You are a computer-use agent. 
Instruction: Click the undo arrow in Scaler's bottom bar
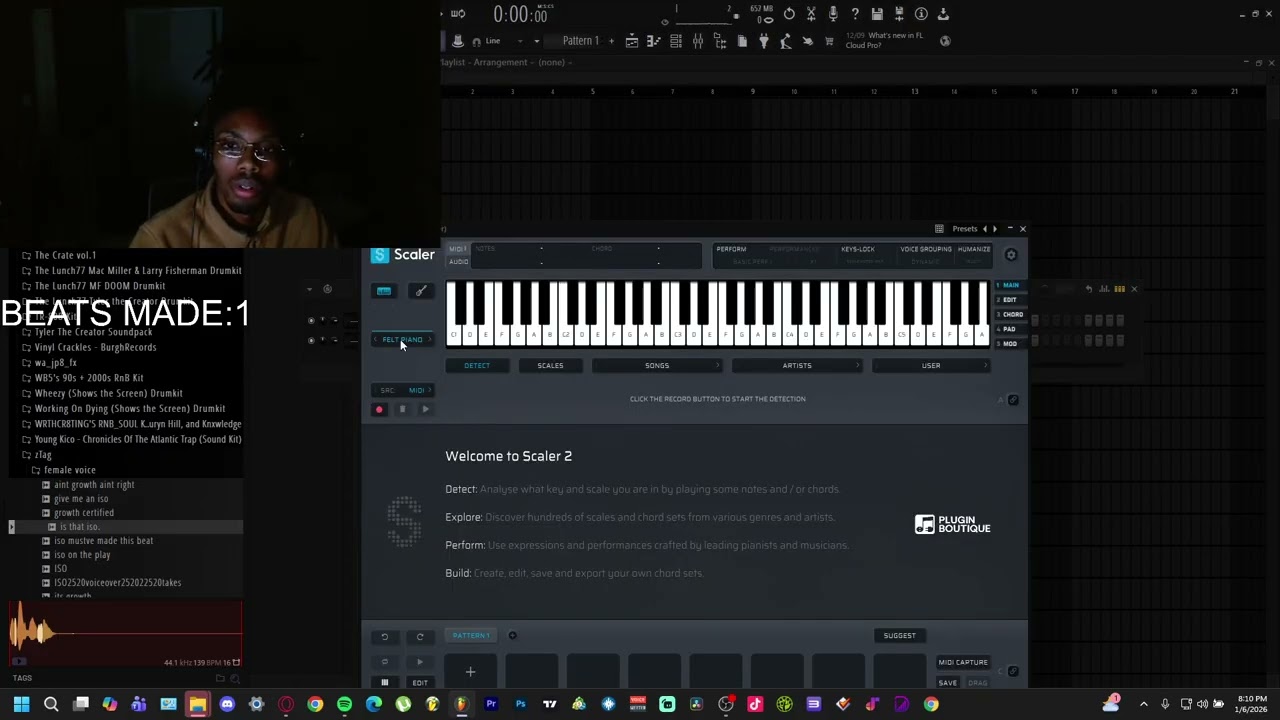tap(384, 636)
